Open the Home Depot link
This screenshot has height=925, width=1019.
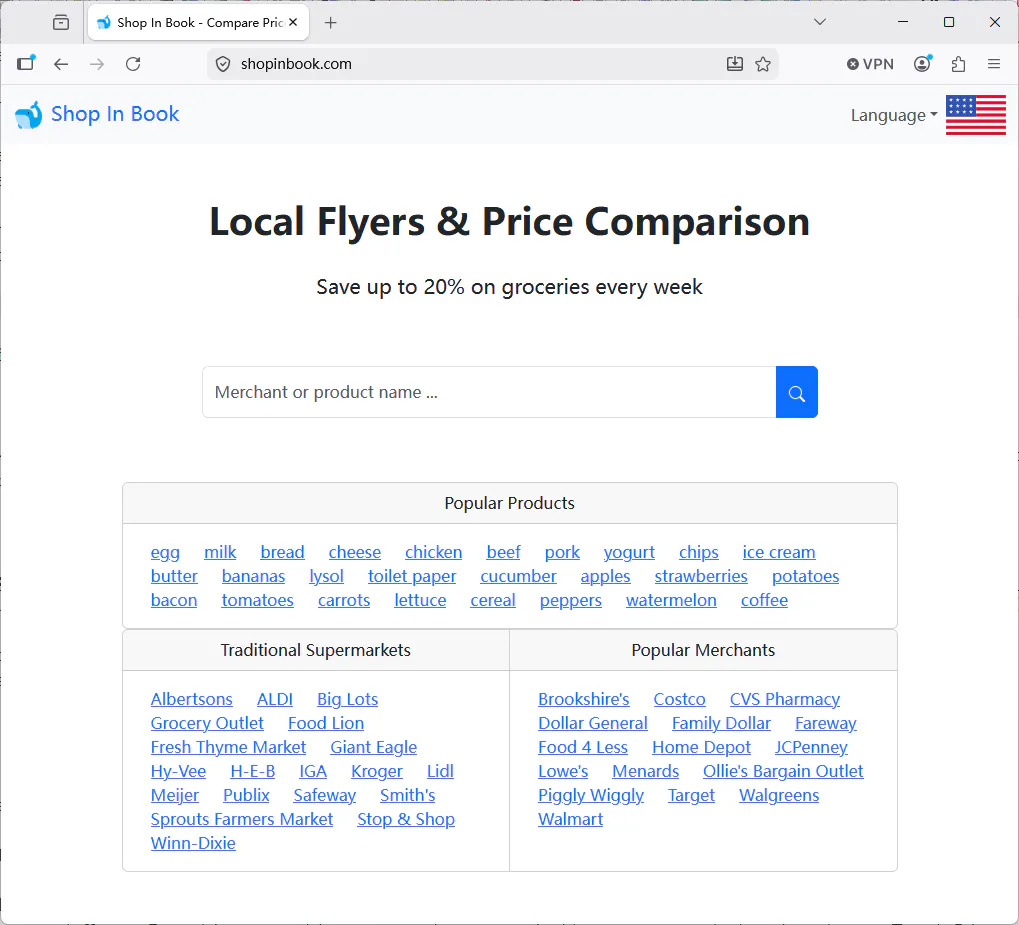[x=701, y=747]
